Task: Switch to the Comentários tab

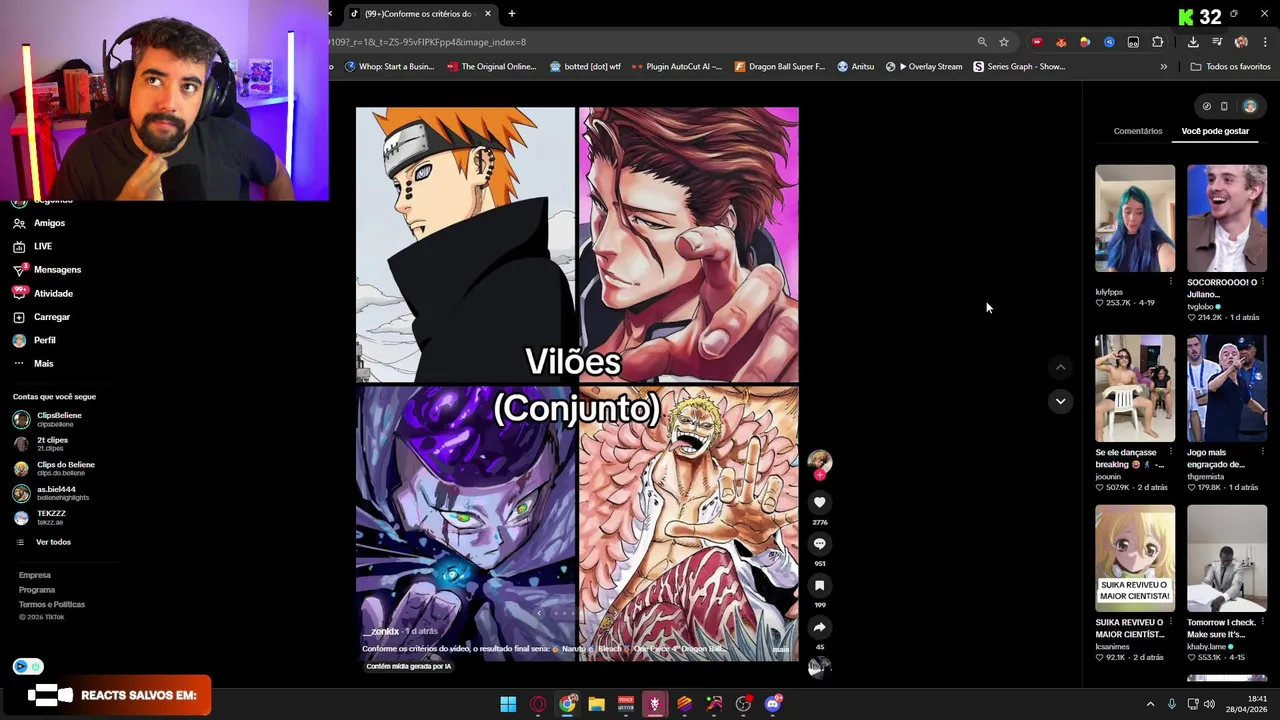Action: 1138,131
